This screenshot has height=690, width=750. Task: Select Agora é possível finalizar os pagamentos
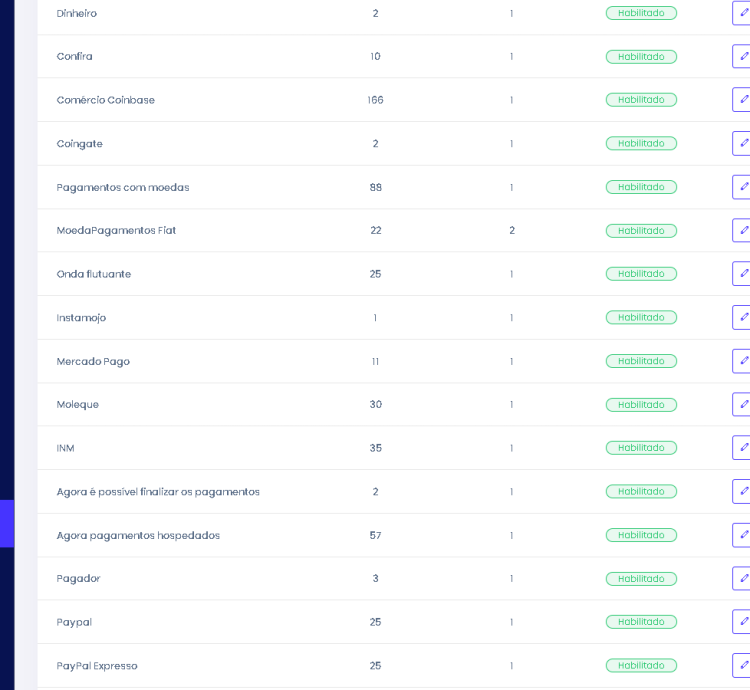tap(158, 492)
